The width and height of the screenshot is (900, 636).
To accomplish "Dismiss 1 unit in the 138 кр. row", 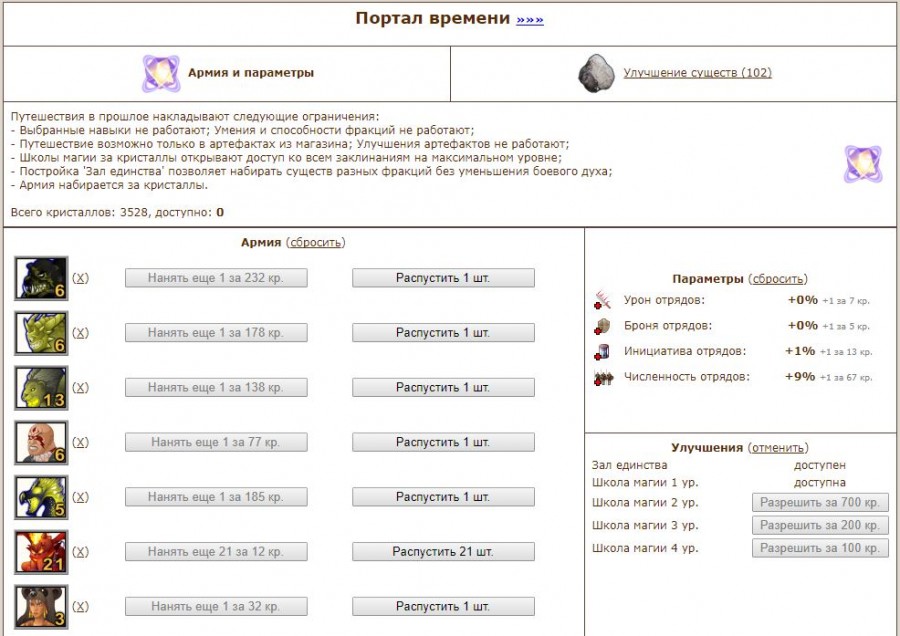I will (x=443, y=387).
